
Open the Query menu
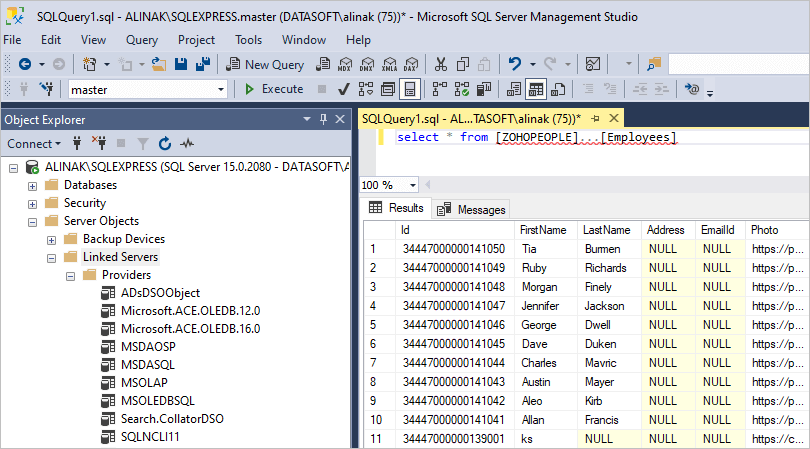[x=141, y=40]
